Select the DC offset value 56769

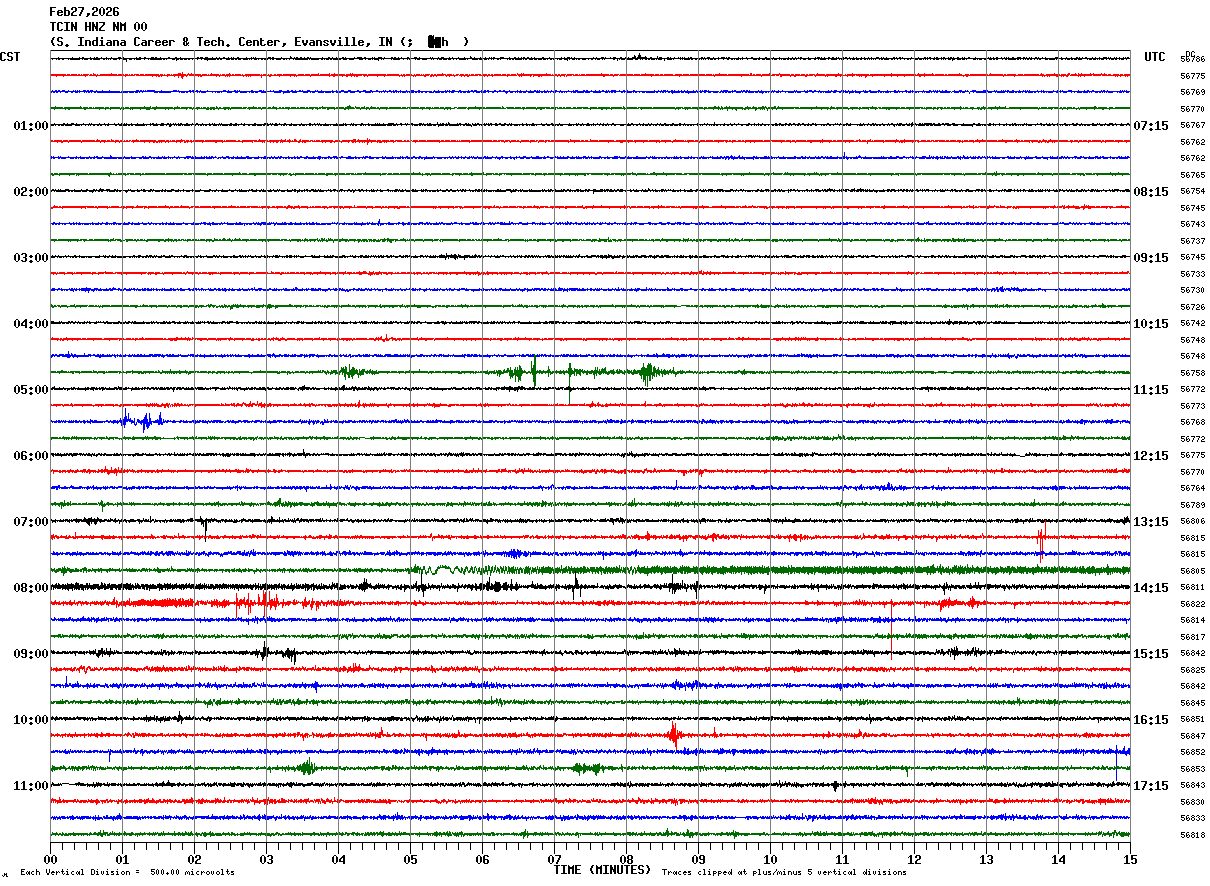click(x=1192, y=93)
